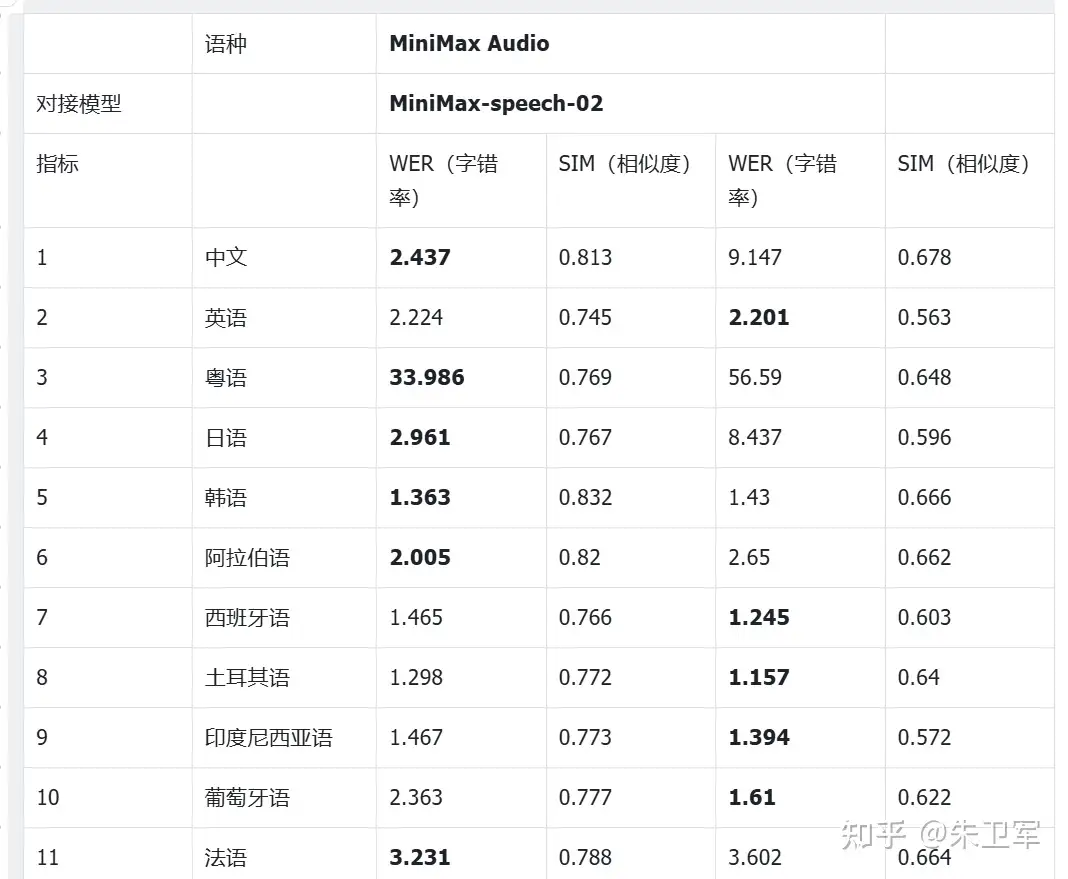The height and width of the screenshot is (879, 1068).
Task: Select the 0.766 similarity value
Action: (585, 618)
